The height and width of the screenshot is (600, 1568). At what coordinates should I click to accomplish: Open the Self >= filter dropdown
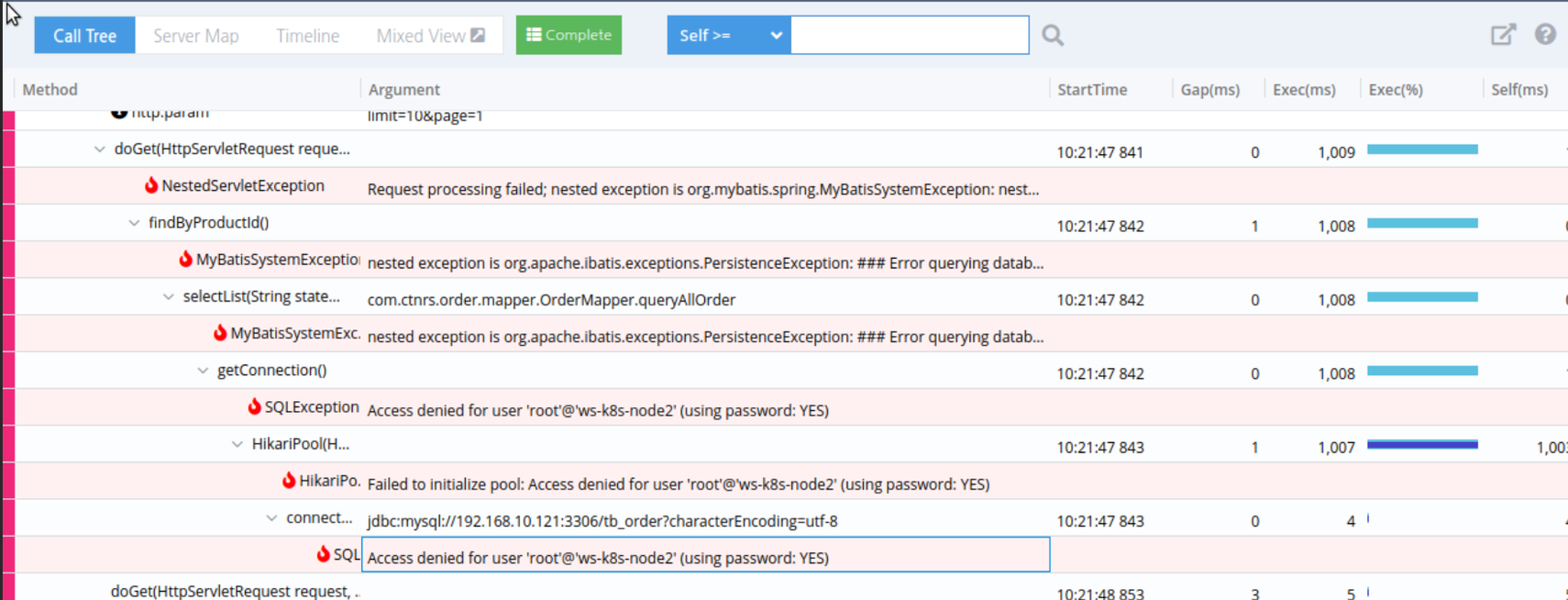tap(729, 35)
